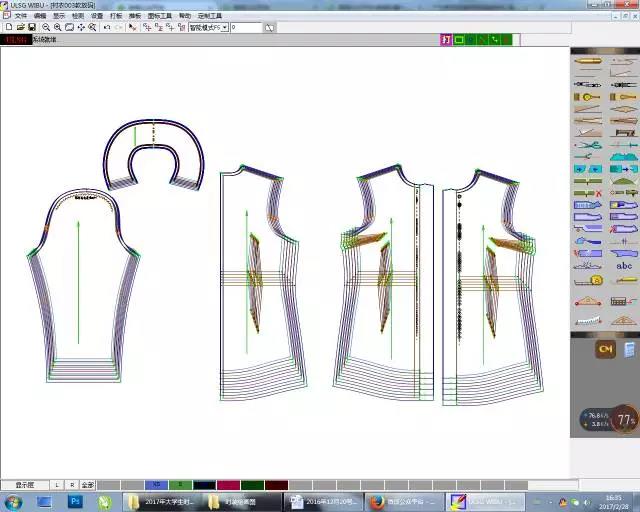Click the zoom out magnifier
Viewport: 640px width, 512px height.
46,27
